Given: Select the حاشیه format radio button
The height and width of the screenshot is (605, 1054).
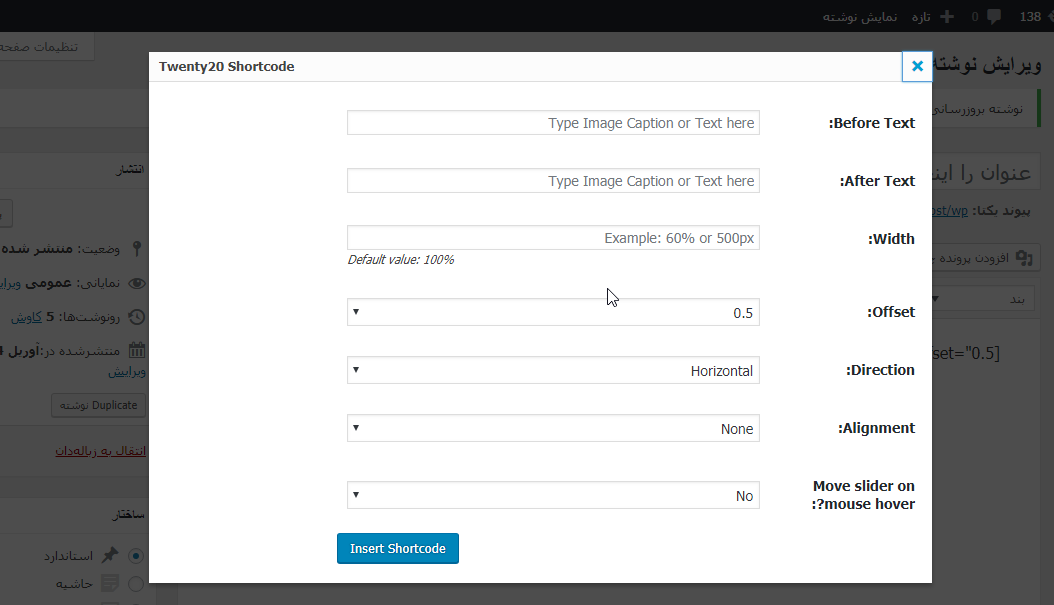Looking at the screenshot, I should pos(136,584).
